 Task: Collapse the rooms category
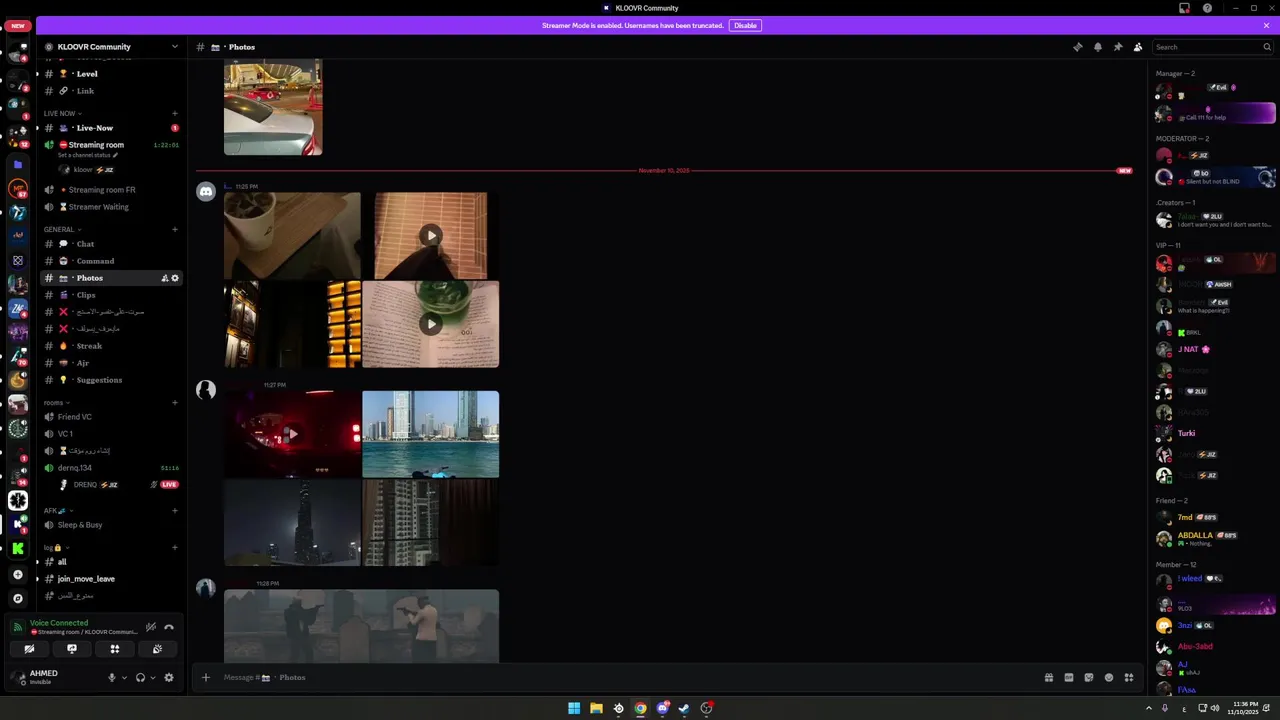click(56, 402)
